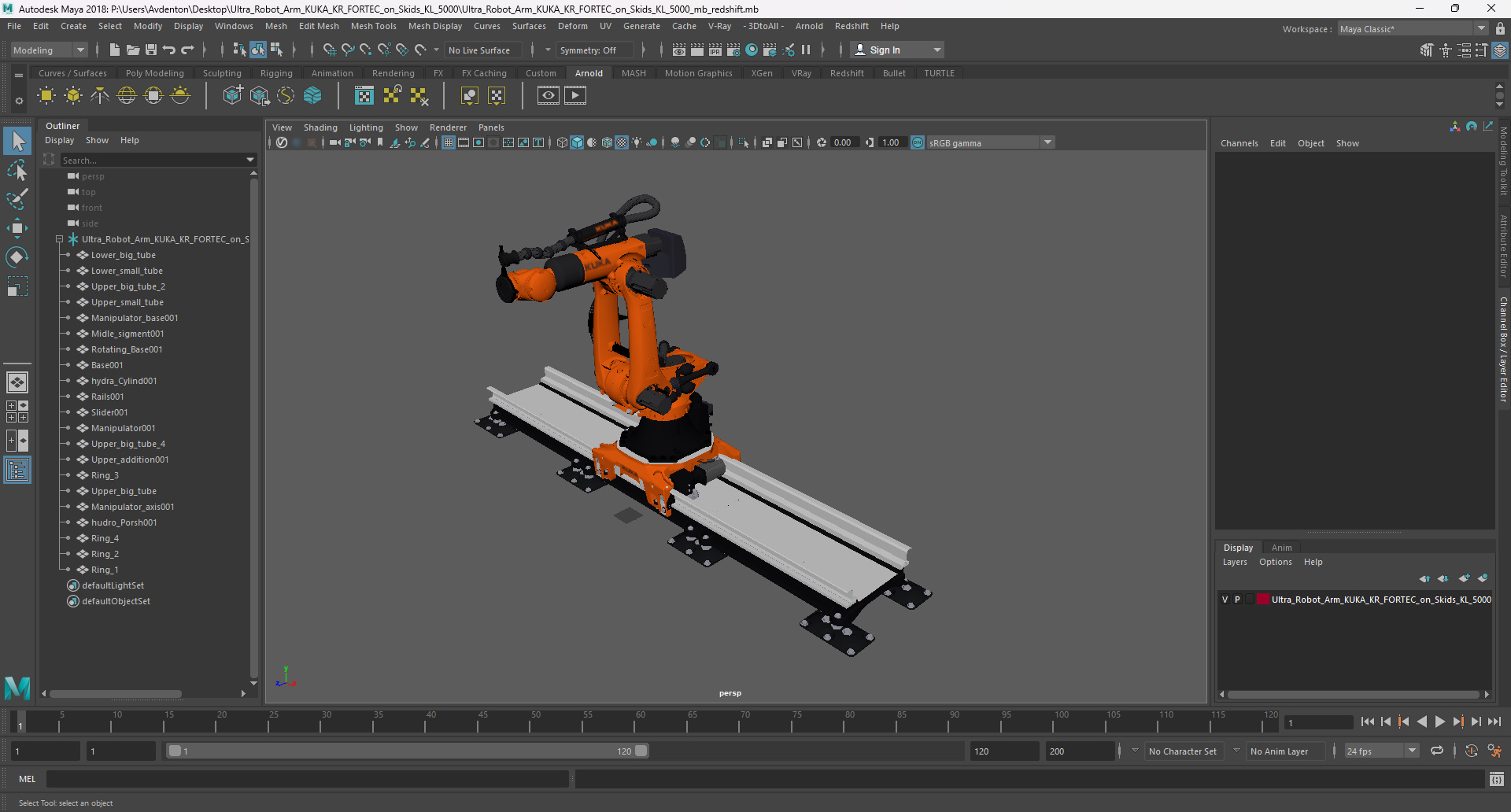Screen dimensions: 1511x812
Task: Activate the Rotate tool in toolbox
Action: click(x=17, y=257)
